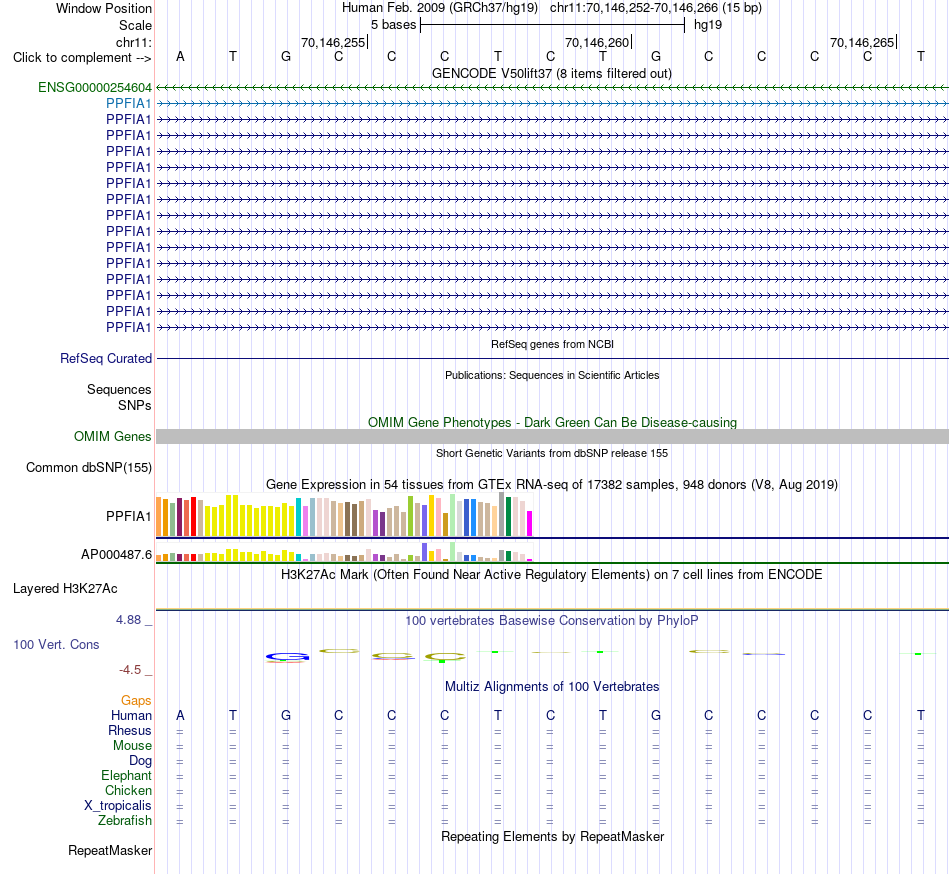The width and height of the screenshot is (950, 874).
Task: Click the chr11: base position label
Action: click(x=133, y=42)
